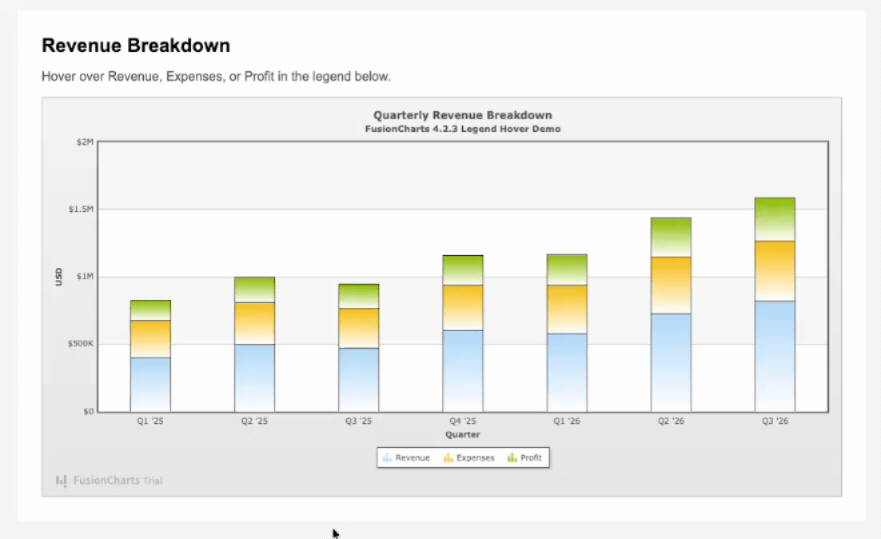Click the Q1 '26 axis label

click(x=567, y=421)
